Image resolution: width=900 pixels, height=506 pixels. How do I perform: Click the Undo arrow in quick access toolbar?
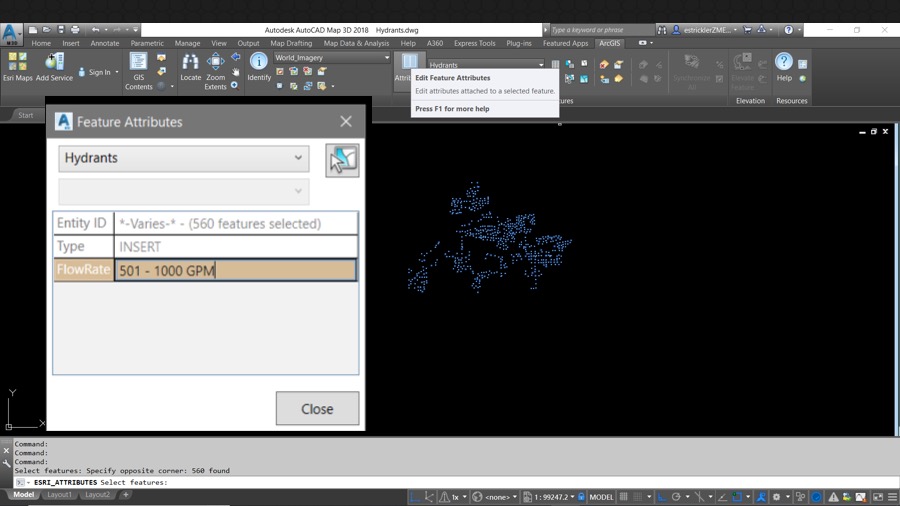(95, 30)
